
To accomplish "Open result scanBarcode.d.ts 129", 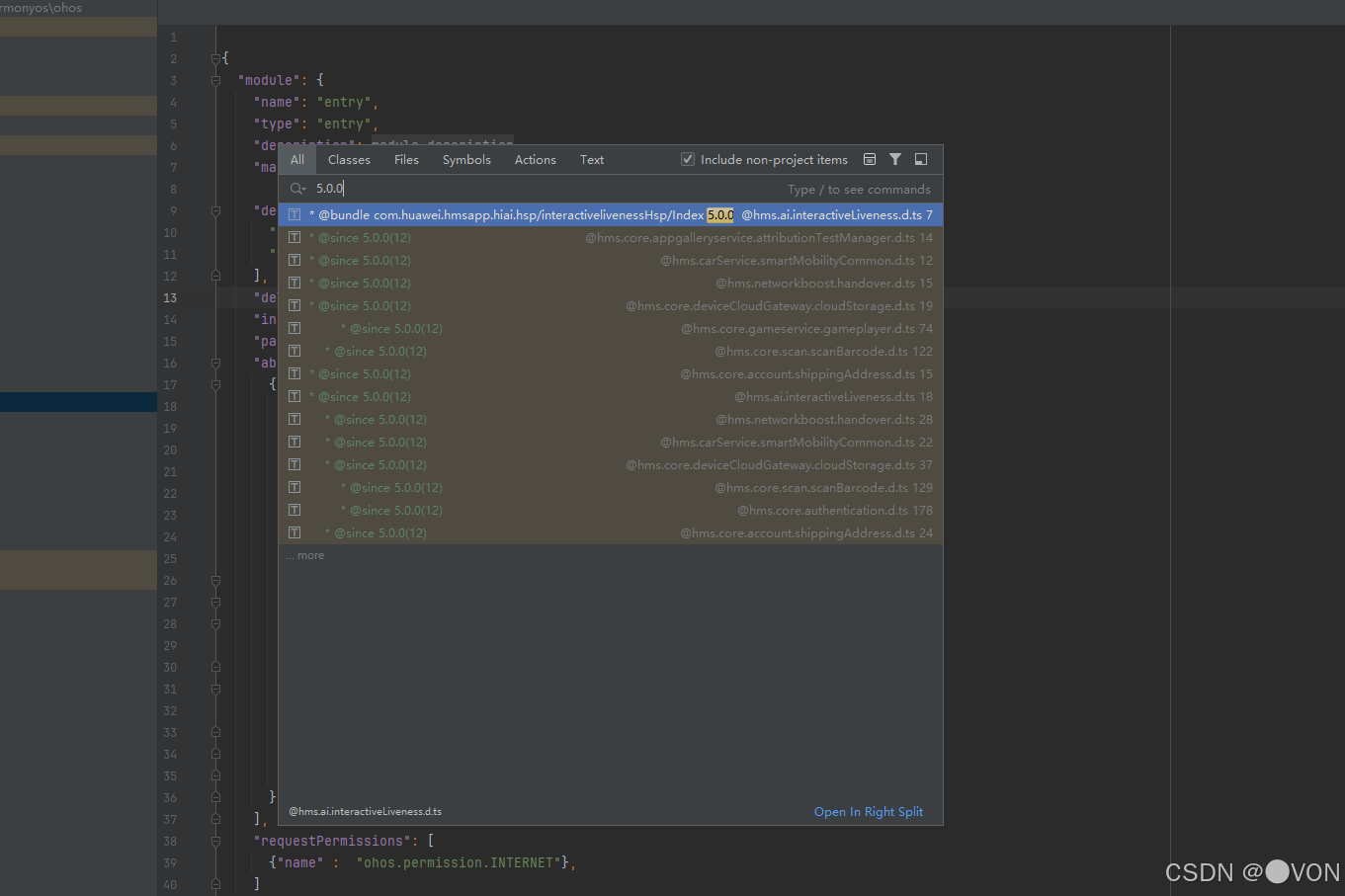I will [611, 488].
